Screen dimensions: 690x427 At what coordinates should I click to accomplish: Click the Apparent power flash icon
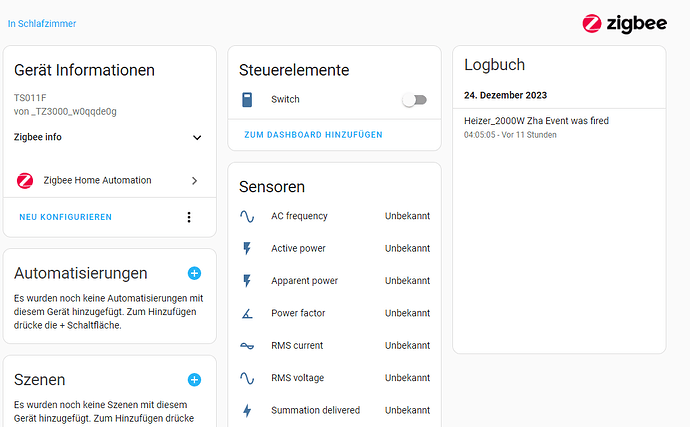[247, 281]
